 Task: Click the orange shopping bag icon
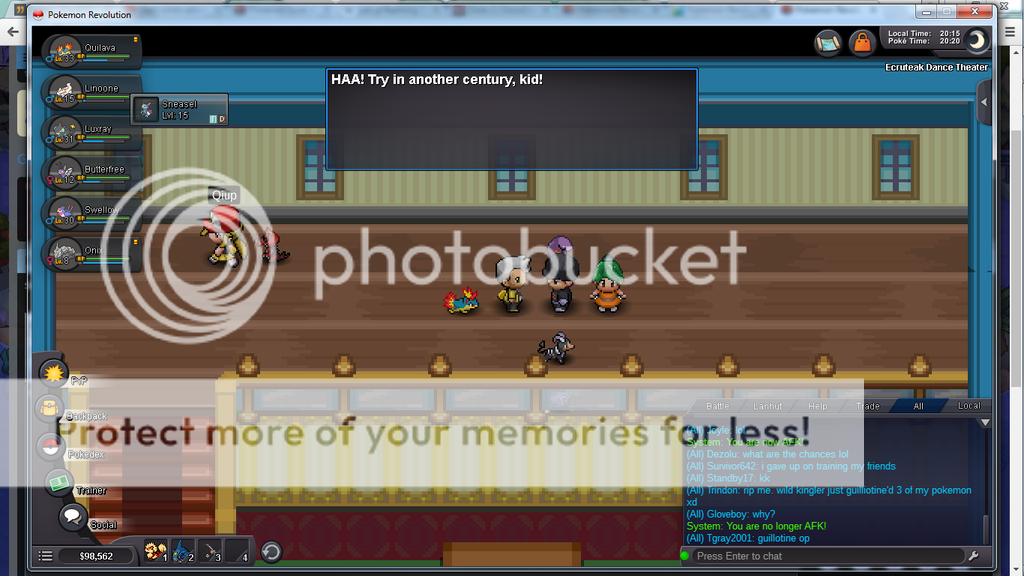click(x=861, y=43)
